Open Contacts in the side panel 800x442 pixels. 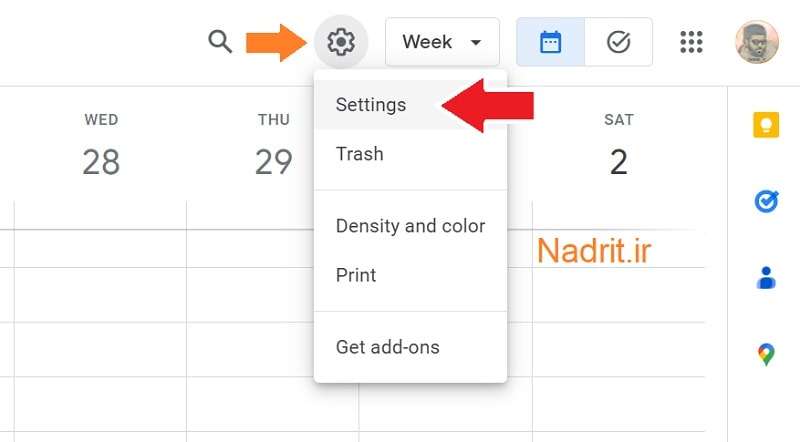[x=766, y=278]
